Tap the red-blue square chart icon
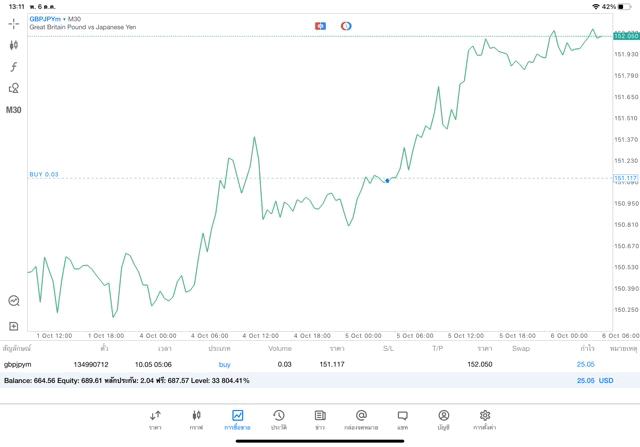The height and width of the screenshot is (447, 640). point(320,25)
